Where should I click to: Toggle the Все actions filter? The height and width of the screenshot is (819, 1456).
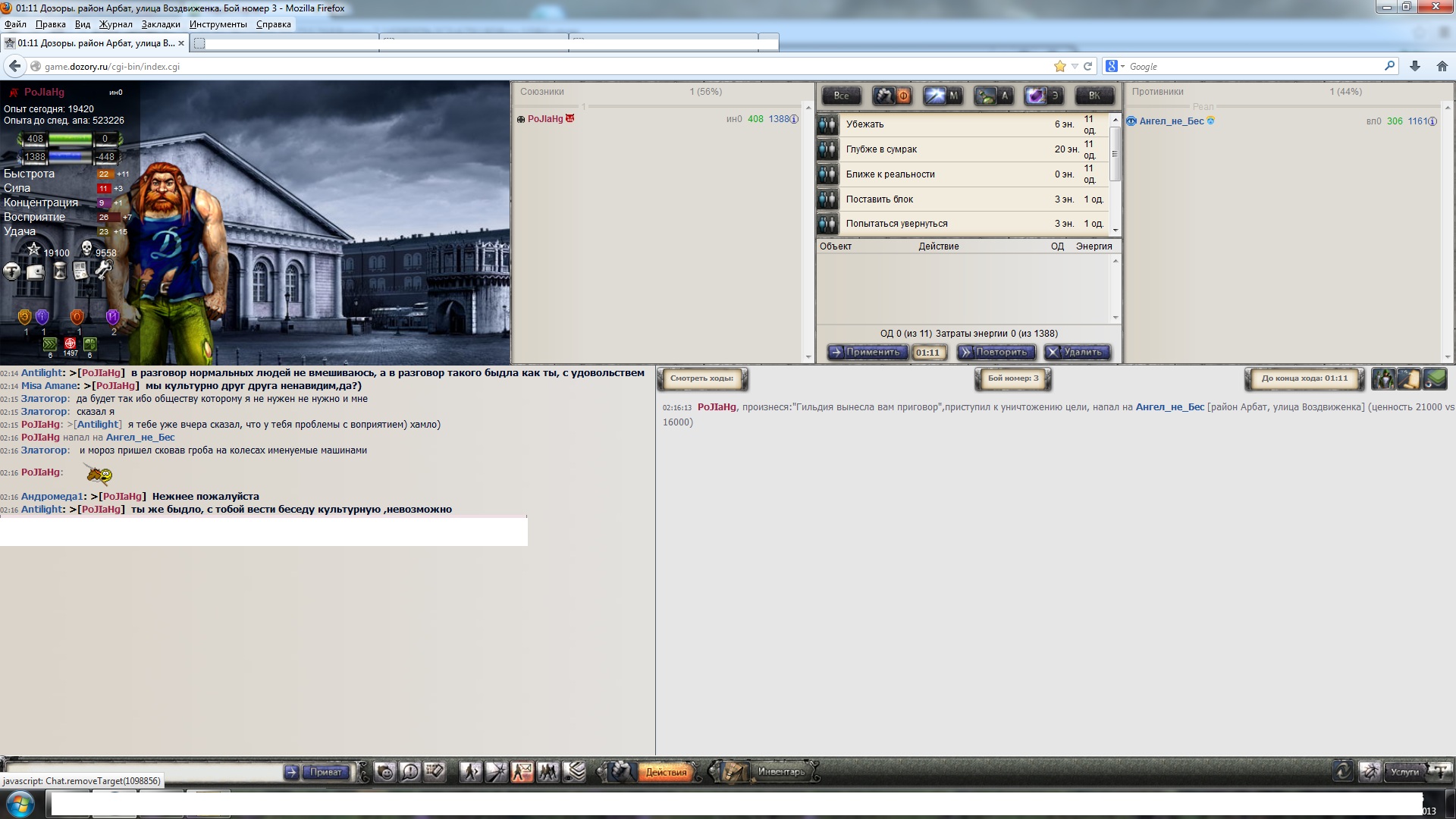coord(841,96)
